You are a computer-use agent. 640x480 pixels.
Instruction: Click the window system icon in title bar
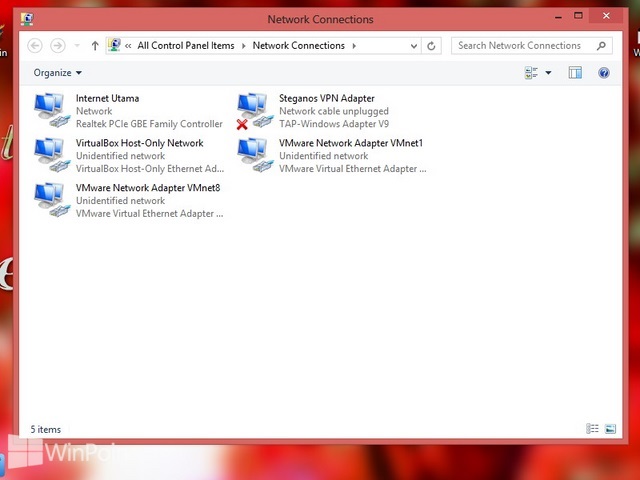(x=27, y=19)
